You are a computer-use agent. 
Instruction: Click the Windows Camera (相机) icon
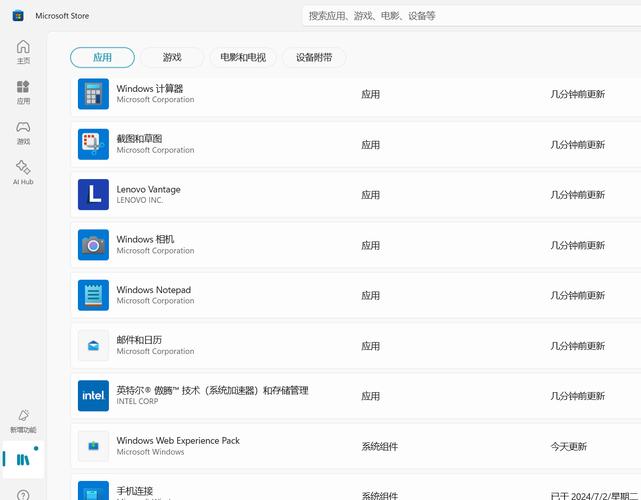click(x=93, y=245)
